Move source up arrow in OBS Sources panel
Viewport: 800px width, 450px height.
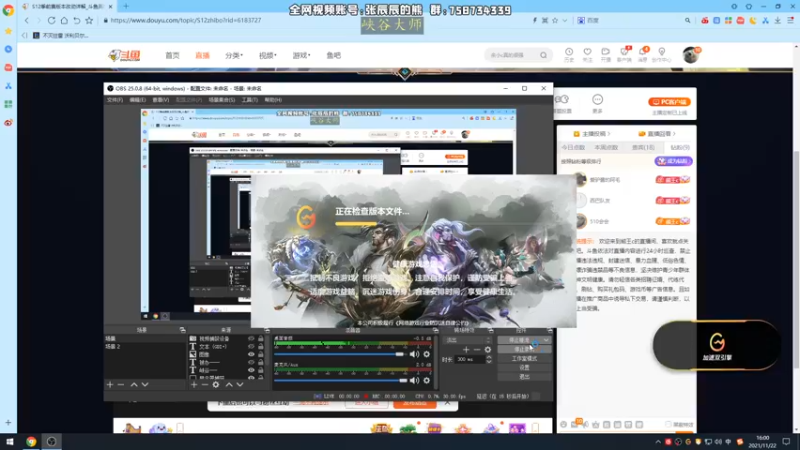pyautogui.click(x=229, y=385)
